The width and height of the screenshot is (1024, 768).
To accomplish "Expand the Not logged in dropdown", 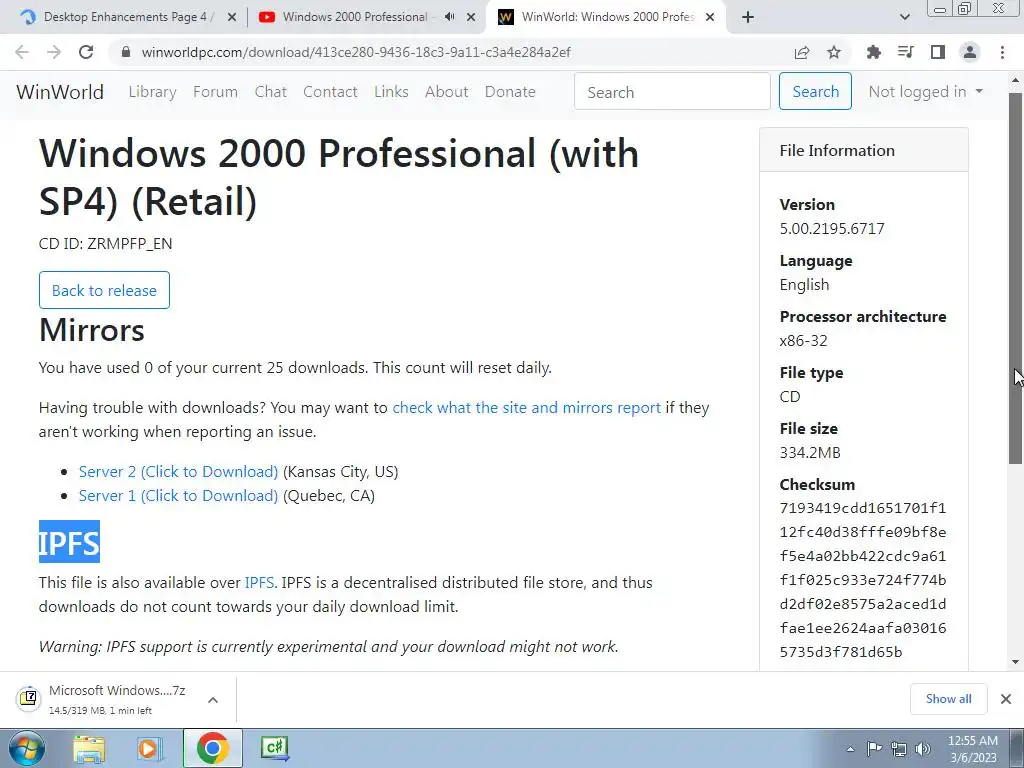I will (x=925, y=92).
